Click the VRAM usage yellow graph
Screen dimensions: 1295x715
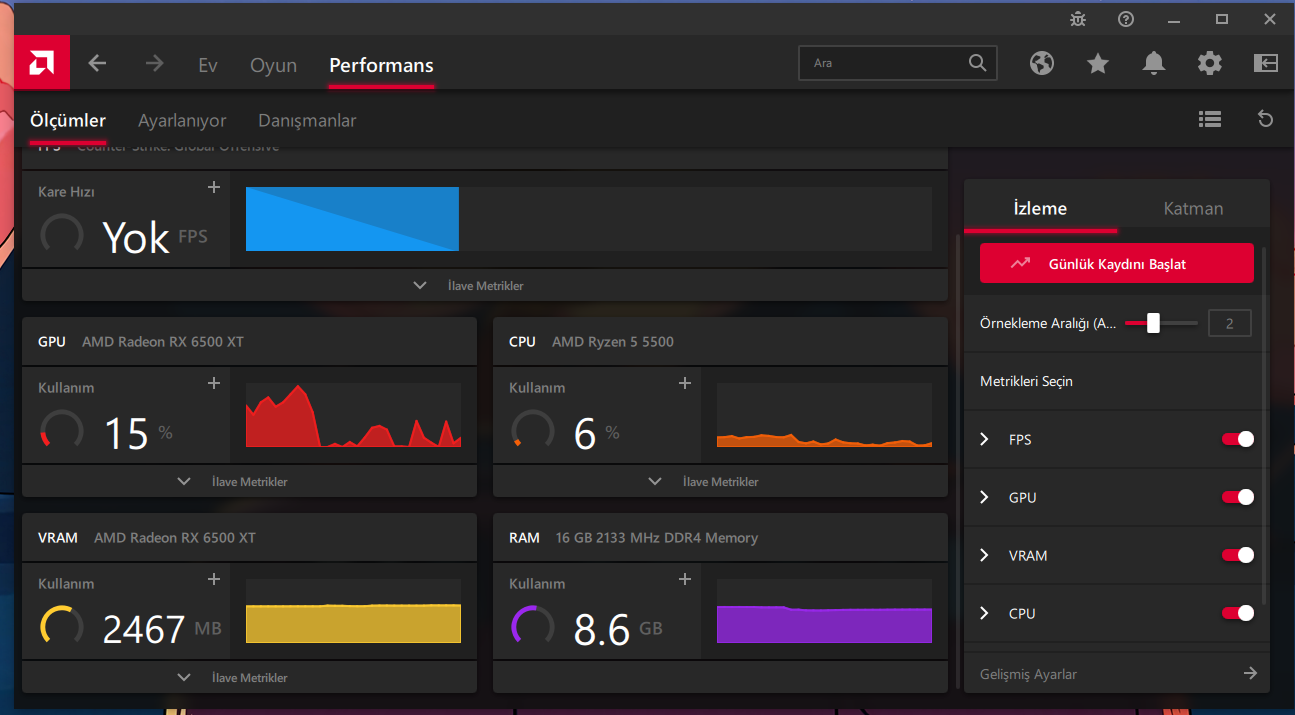353,610
